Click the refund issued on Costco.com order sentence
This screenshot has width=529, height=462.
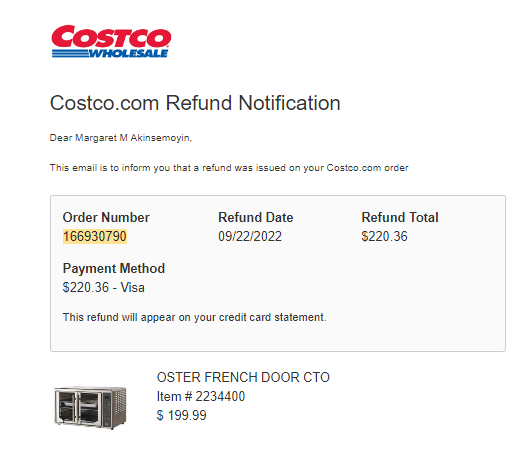(229, 168)
